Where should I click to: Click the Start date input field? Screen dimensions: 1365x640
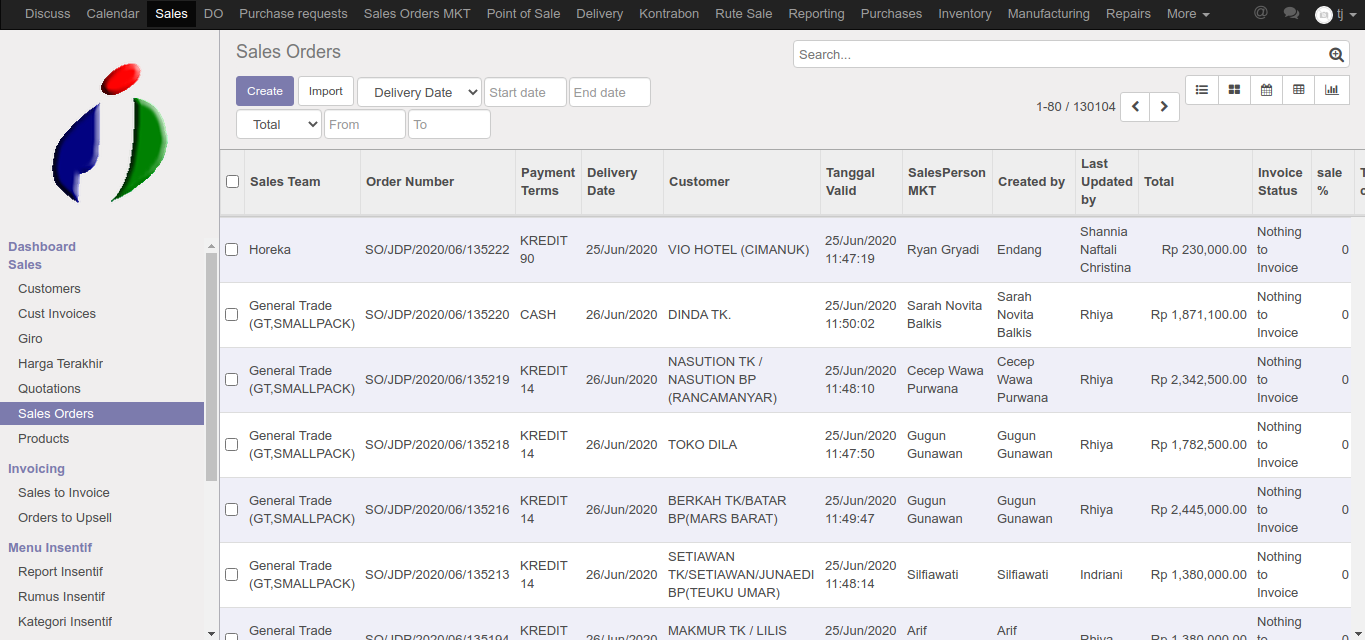[x=525, y=93]
